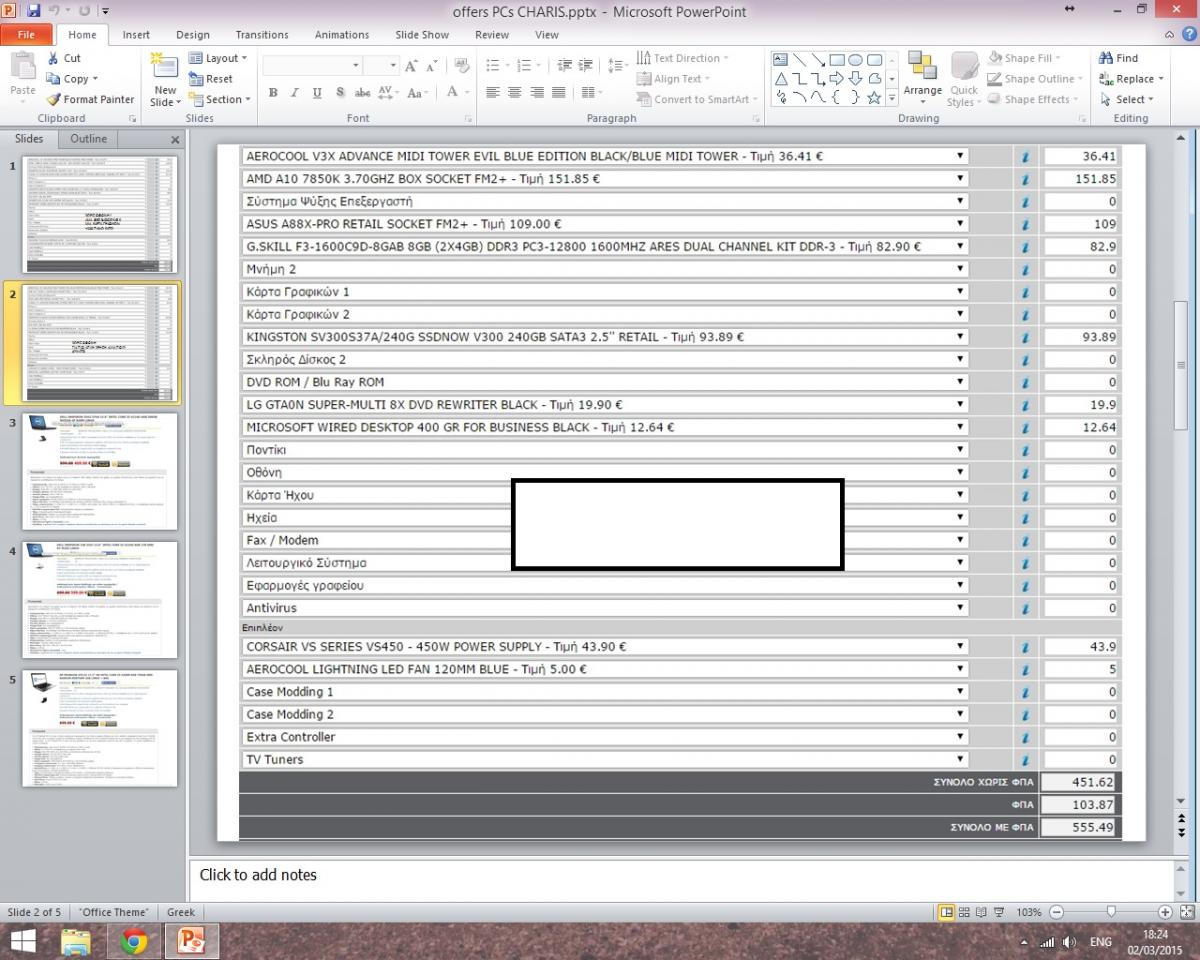Select the Text Box shape in gallery
The width and height of the screenshot is (1200, 960).
780,59
